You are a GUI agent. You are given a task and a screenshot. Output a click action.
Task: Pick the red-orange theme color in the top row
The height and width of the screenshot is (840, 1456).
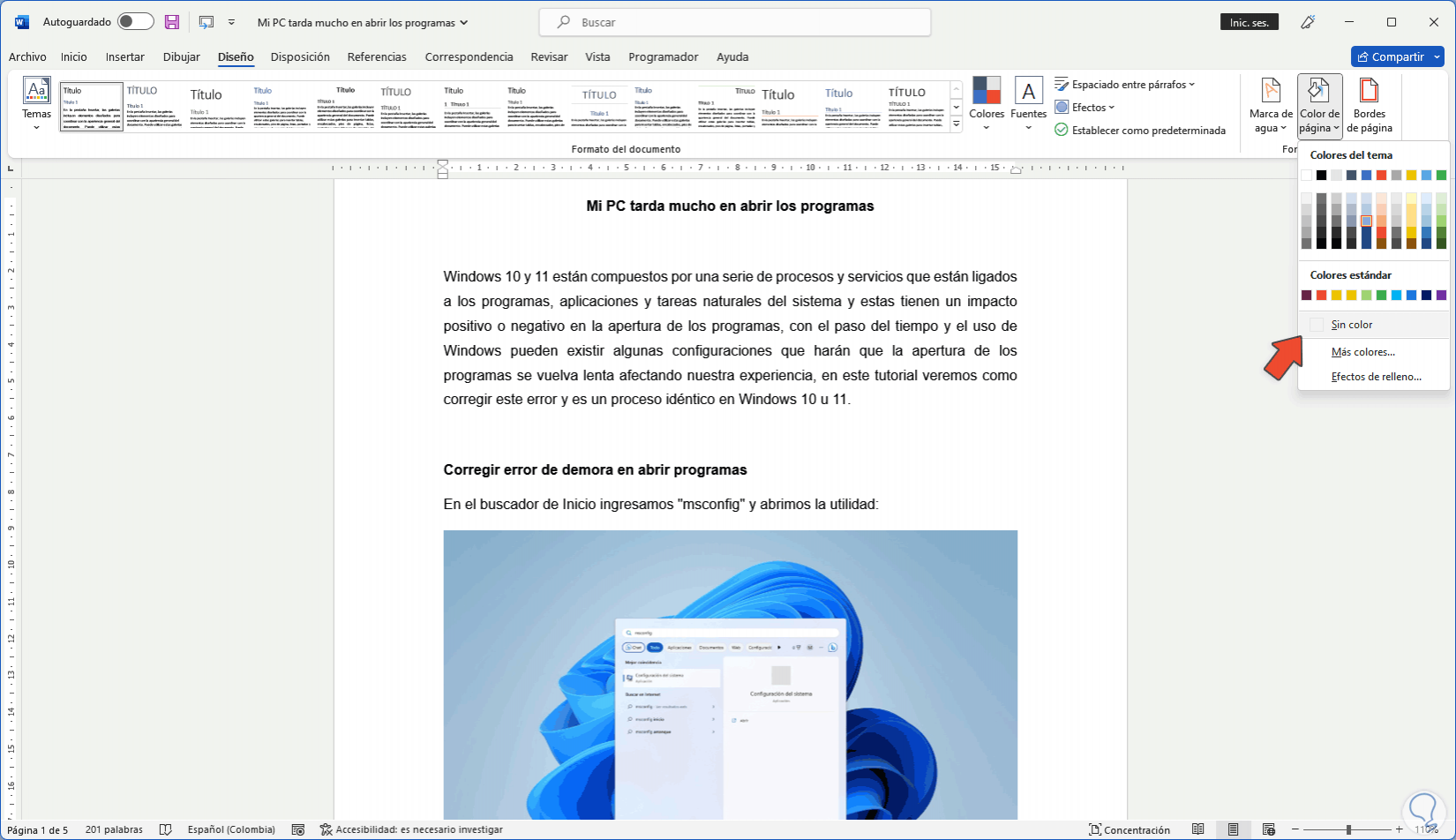(1381, 176)
